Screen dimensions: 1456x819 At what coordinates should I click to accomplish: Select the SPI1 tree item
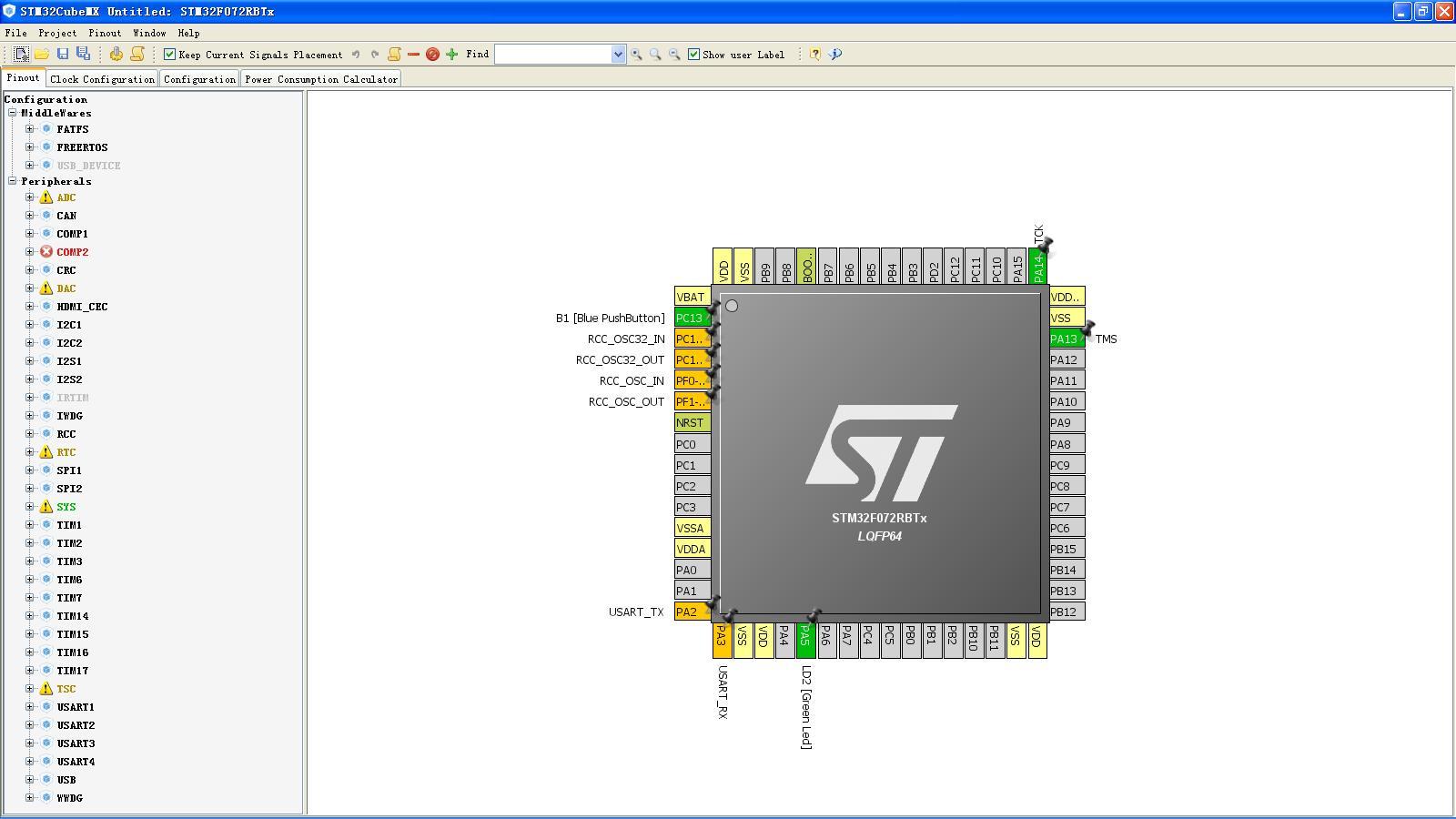(x=69, y=470)
